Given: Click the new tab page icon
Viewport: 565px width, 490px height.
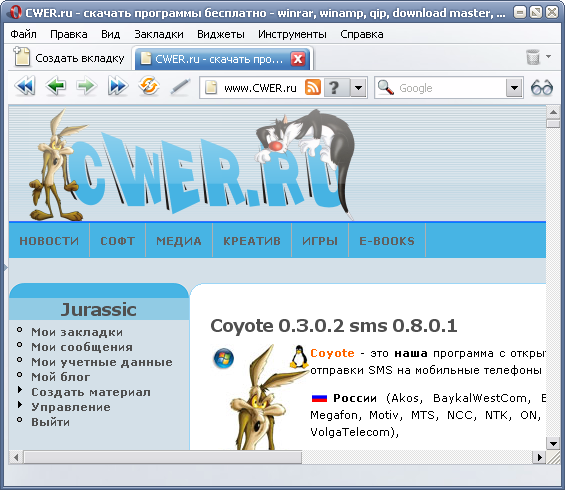Looking at the screenshot, I should (x=22, y=57).
